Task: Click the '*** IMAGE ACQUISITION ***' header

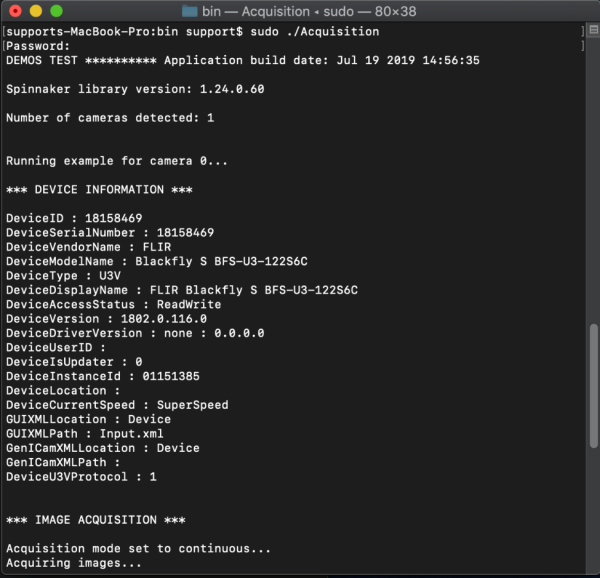Action: (x=96, y=520)
